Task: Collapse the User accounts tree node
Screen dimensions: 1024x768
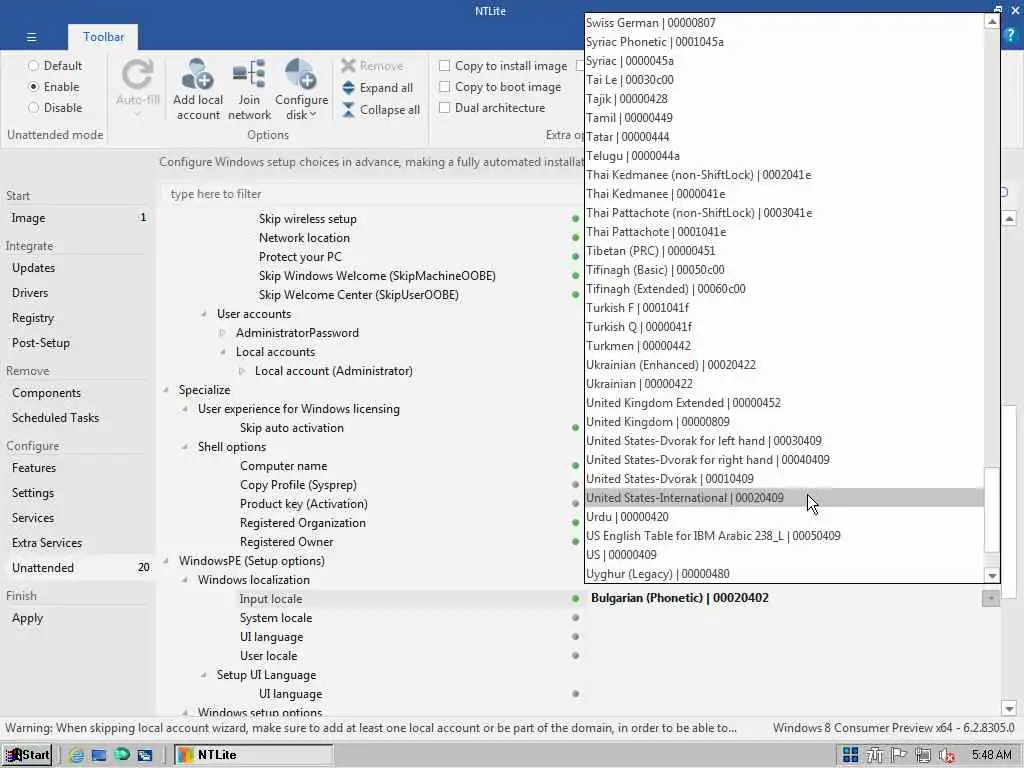Action: [204, 314]
